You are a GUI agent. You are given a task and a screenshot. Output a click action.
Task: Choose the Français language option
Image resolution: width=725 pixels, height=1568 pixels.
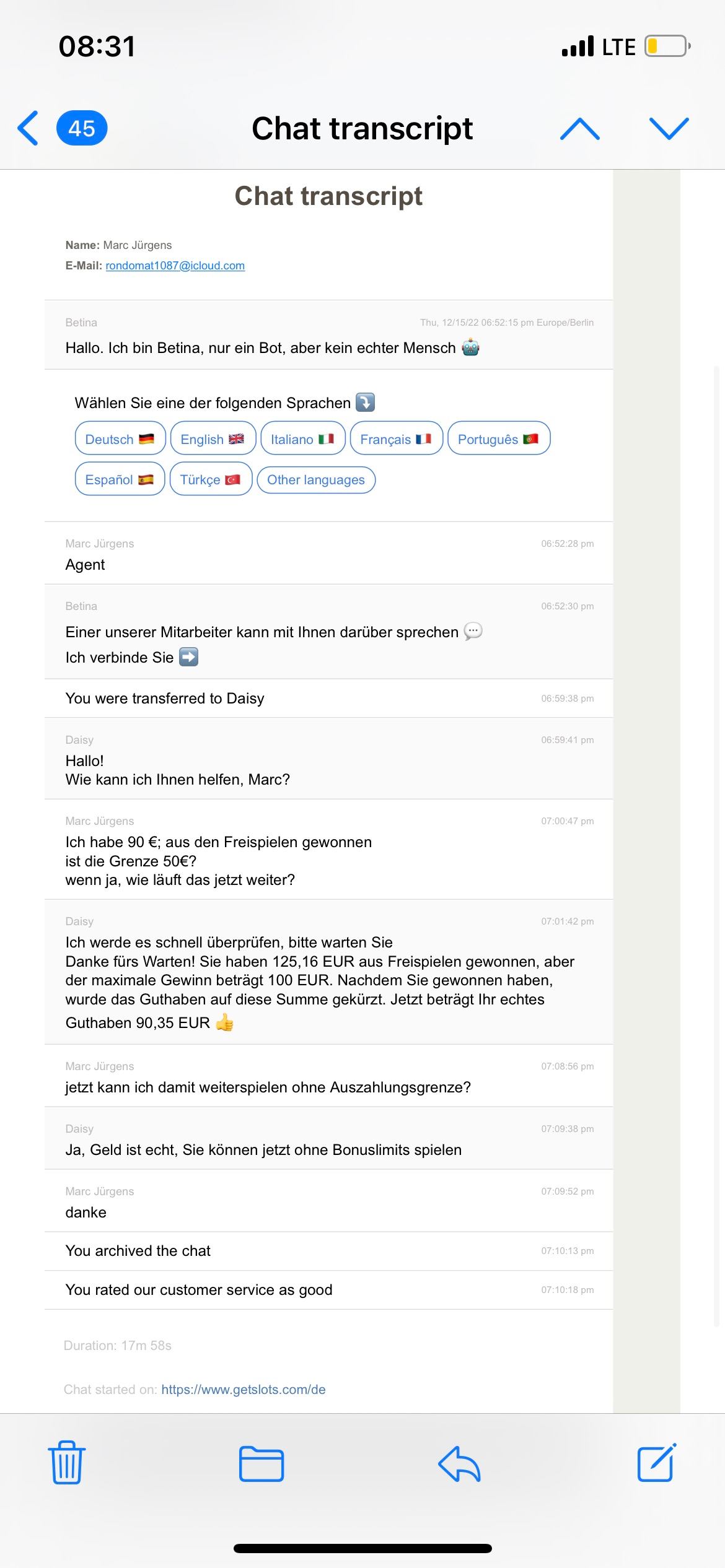pos(396,438)
